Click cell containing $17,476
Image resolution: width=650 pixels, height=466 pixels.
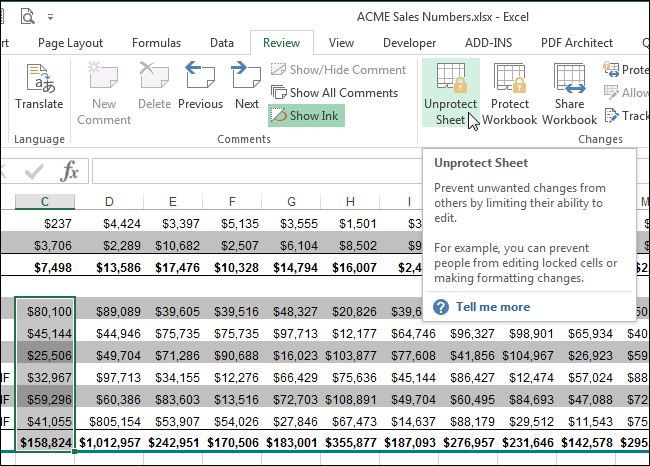click(173, 267)
